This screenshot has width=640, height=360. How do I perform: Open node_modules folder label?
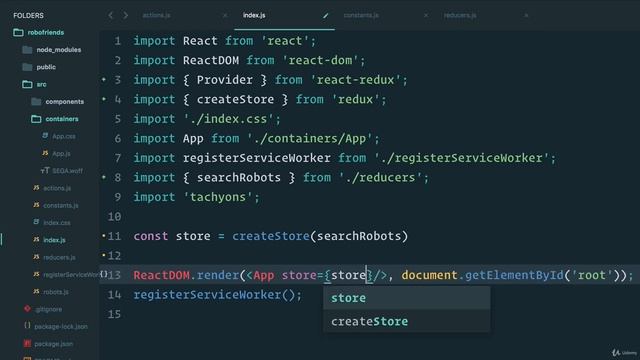pyautogui.click(x=59, y=50)
